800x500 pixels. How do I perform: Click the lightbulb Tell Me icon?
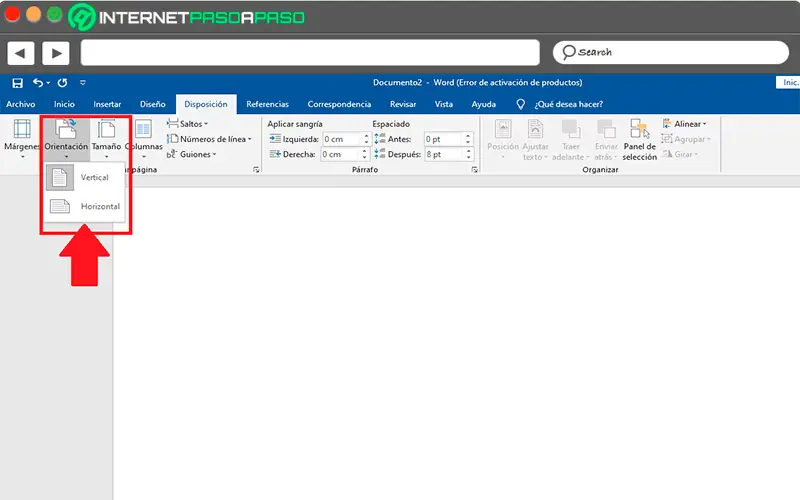(x=520, y=104)
